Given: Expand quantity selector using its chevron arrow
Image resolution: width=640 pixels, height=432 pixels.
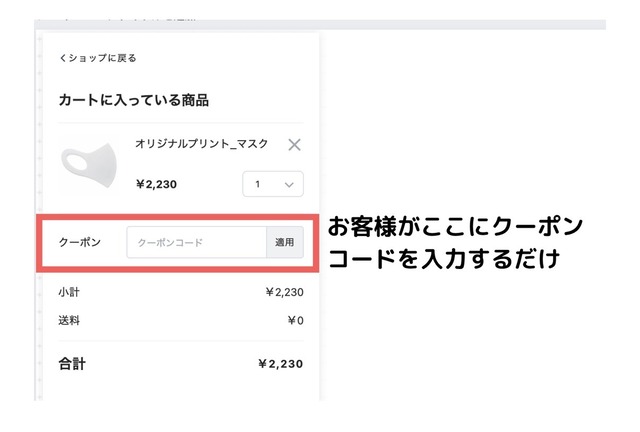Looking at the screenshot, I should tap(289, 185).
